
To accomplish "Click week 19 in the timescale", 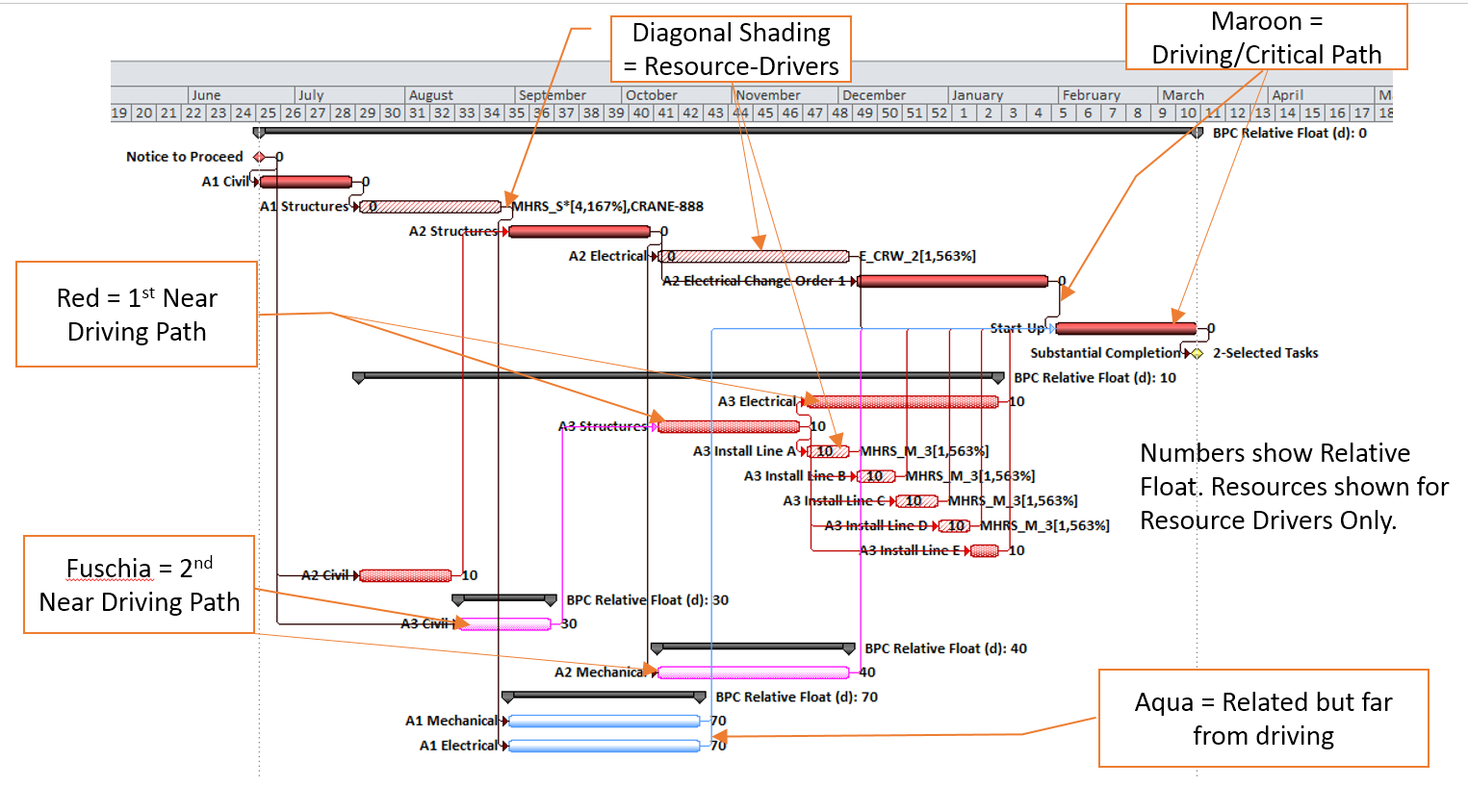I will 119,113.
